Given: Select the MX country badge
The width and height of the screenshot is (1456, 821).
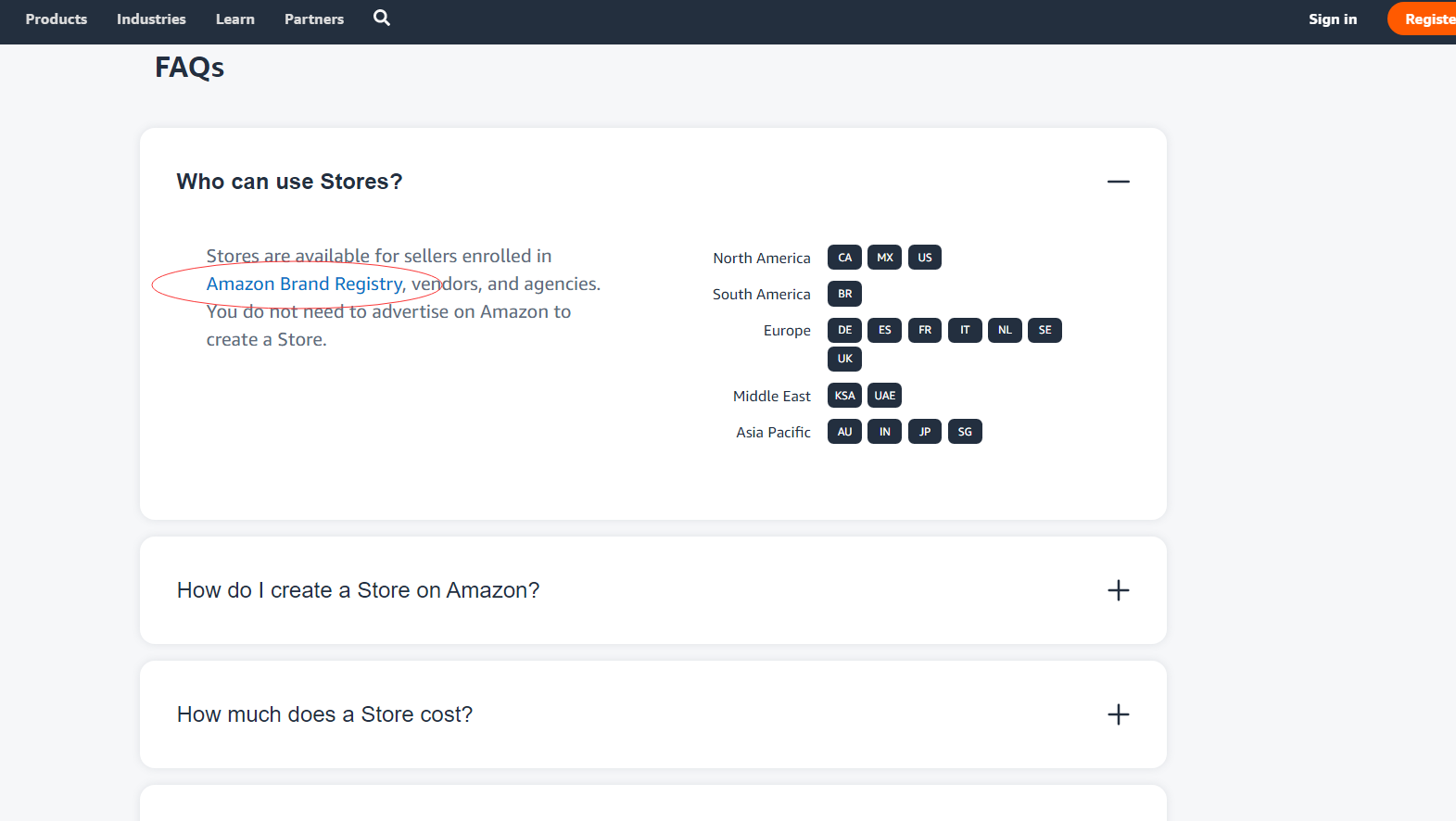Looking at the screenshot, I should [x=885, y=258].
